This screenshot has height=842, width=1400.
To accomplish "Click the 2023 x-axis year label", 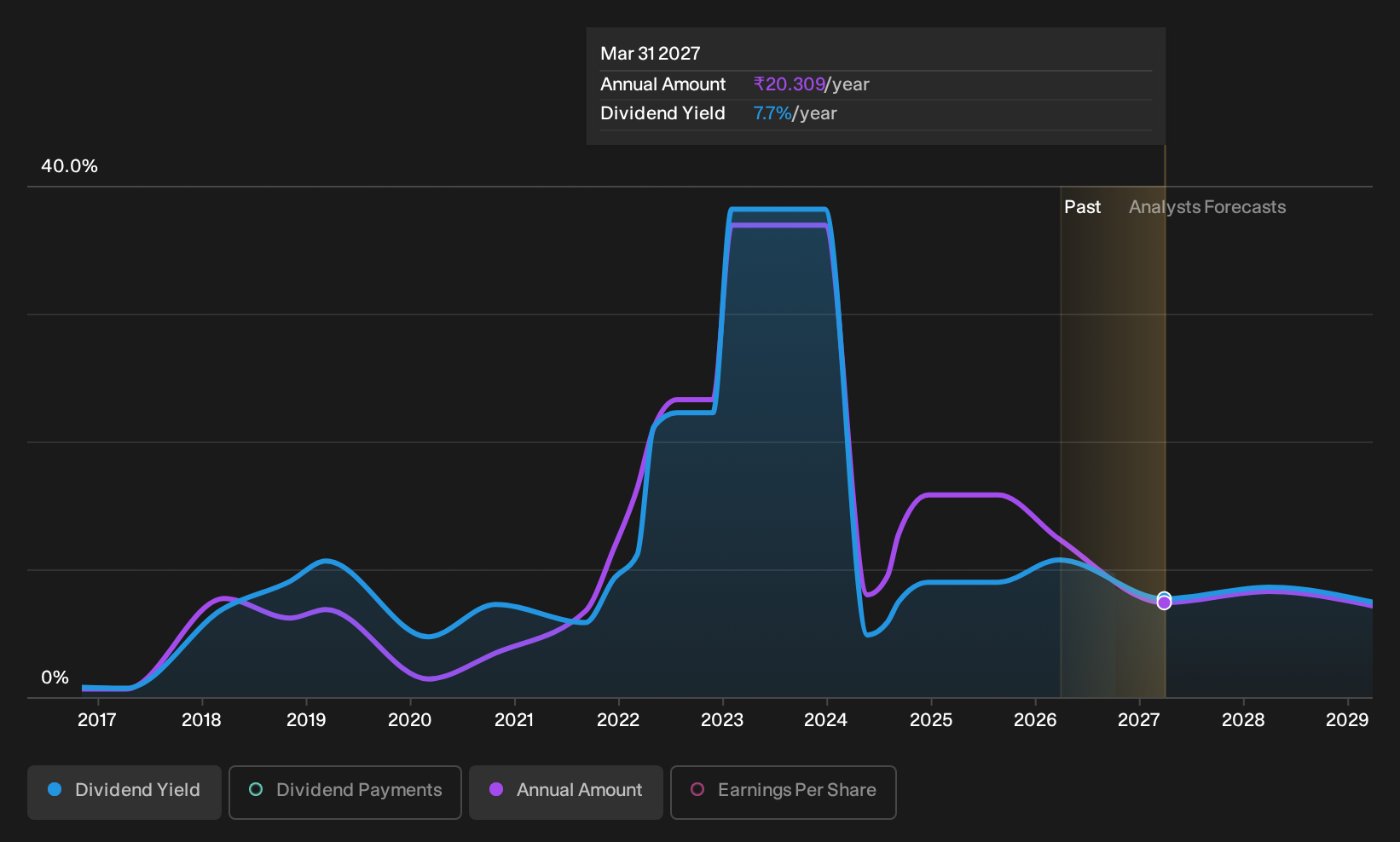I will [x=722, y=720].
